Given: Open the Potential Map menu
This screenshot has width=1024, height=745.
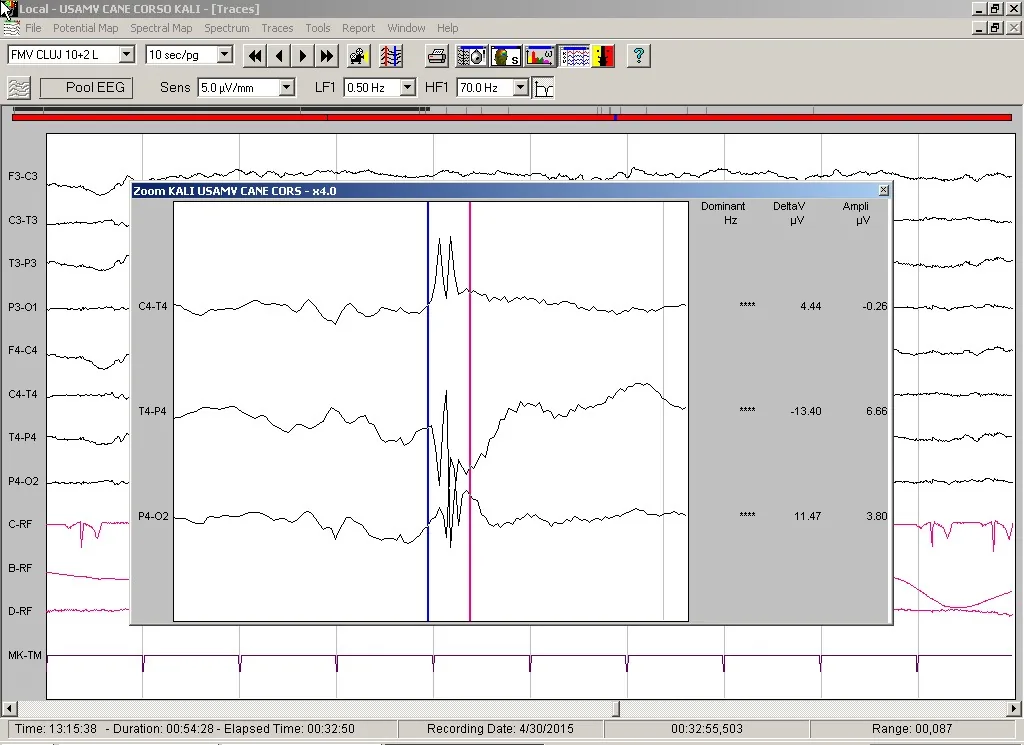Looking at the screenshot, I should (x=86, y=28).
